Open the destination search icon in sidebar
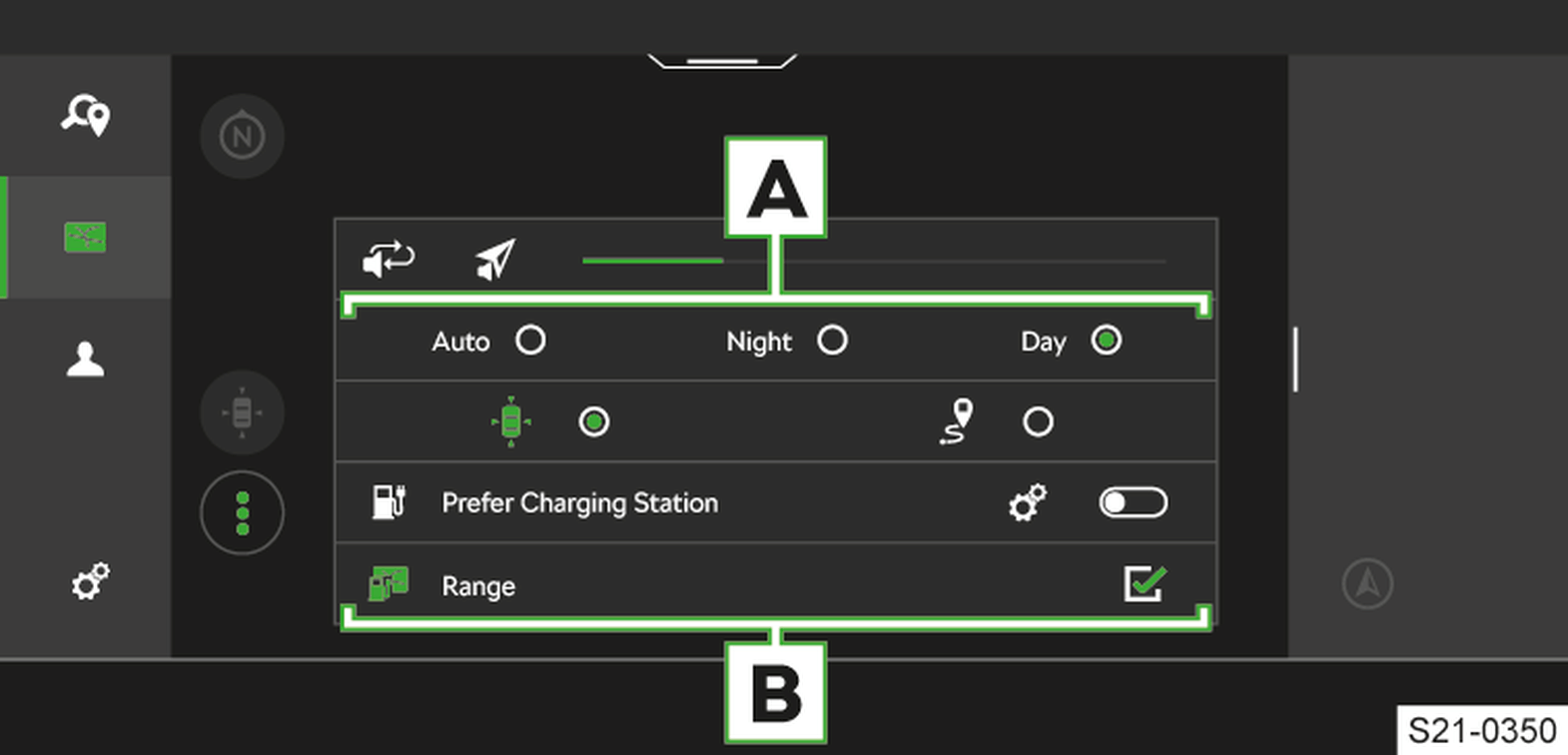Screen dimensions: 1568x755 tap(85, 115)
